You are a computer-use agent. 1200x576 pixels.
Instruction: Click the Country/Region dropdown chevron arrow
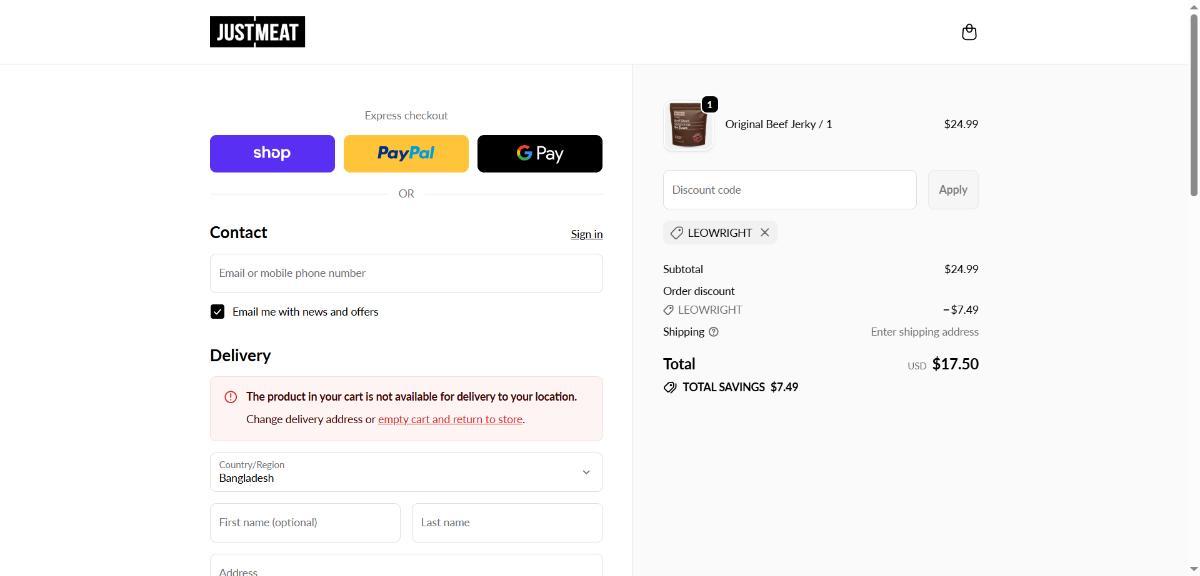pyautogui.click(x=586, y=472)
